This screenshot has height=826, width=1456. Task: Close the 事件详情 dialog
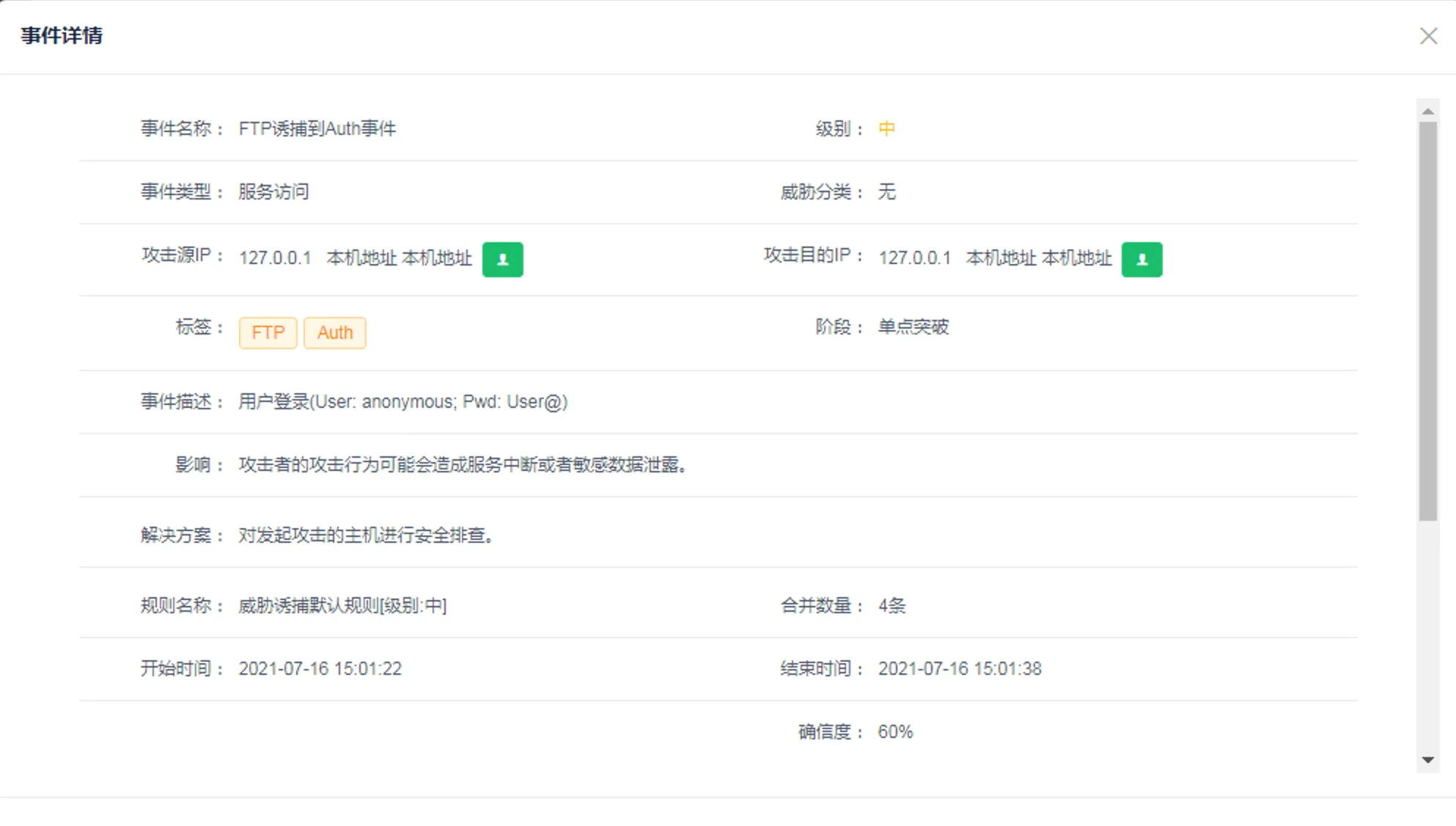[1428, 36]
